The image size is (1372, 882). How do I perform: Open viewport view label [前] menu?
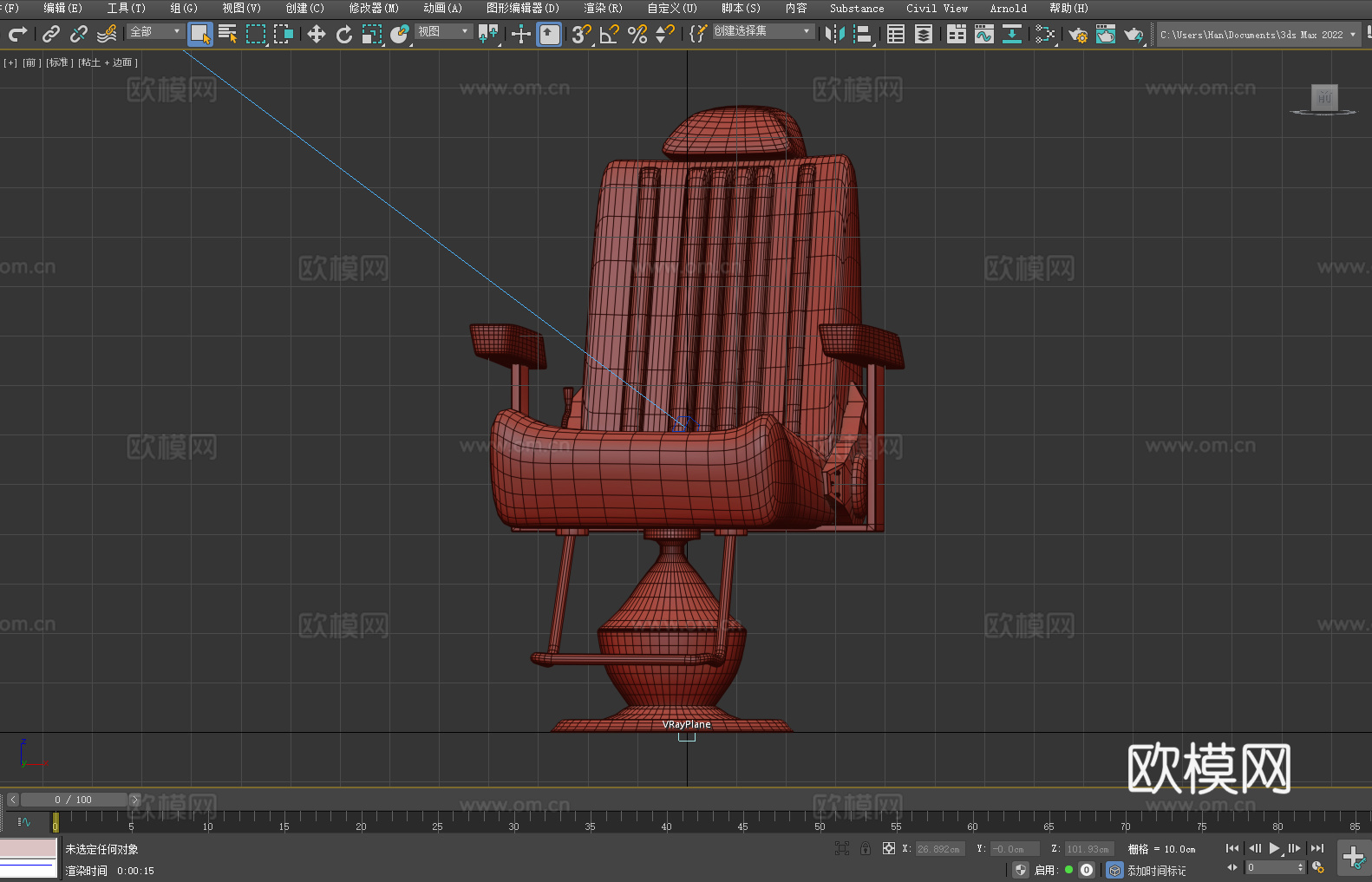pyautogui.click(x=31, y=62)
